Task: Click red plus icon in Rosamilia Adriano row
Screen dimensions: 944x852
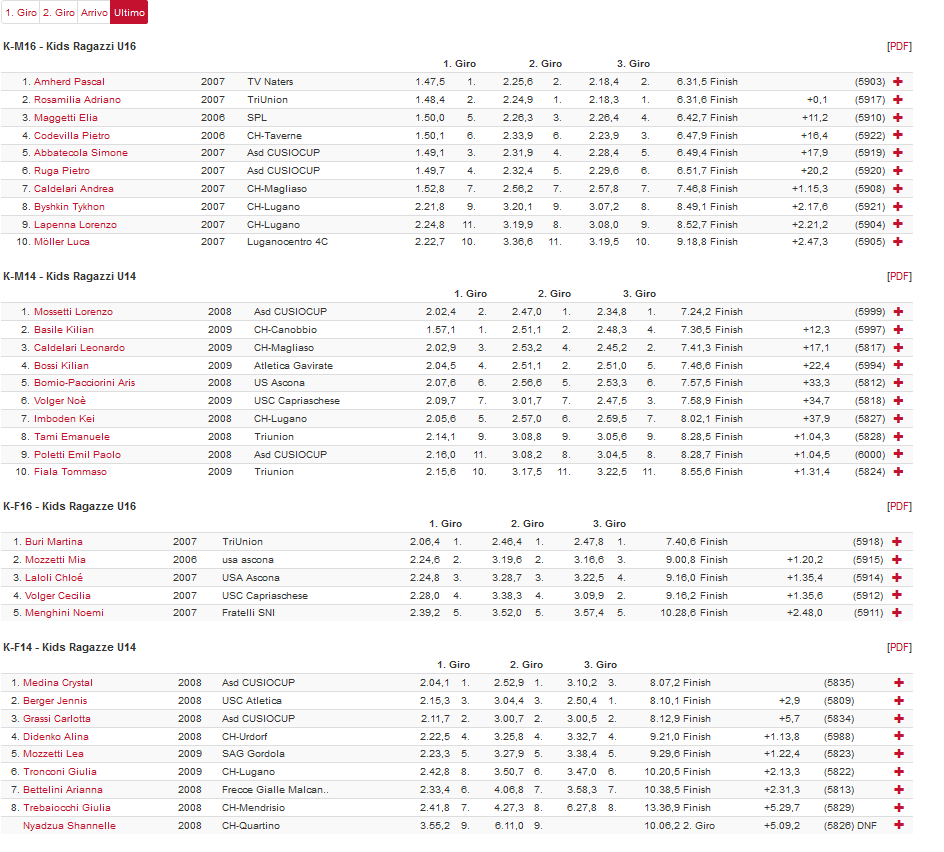Action: click(897, 100)
